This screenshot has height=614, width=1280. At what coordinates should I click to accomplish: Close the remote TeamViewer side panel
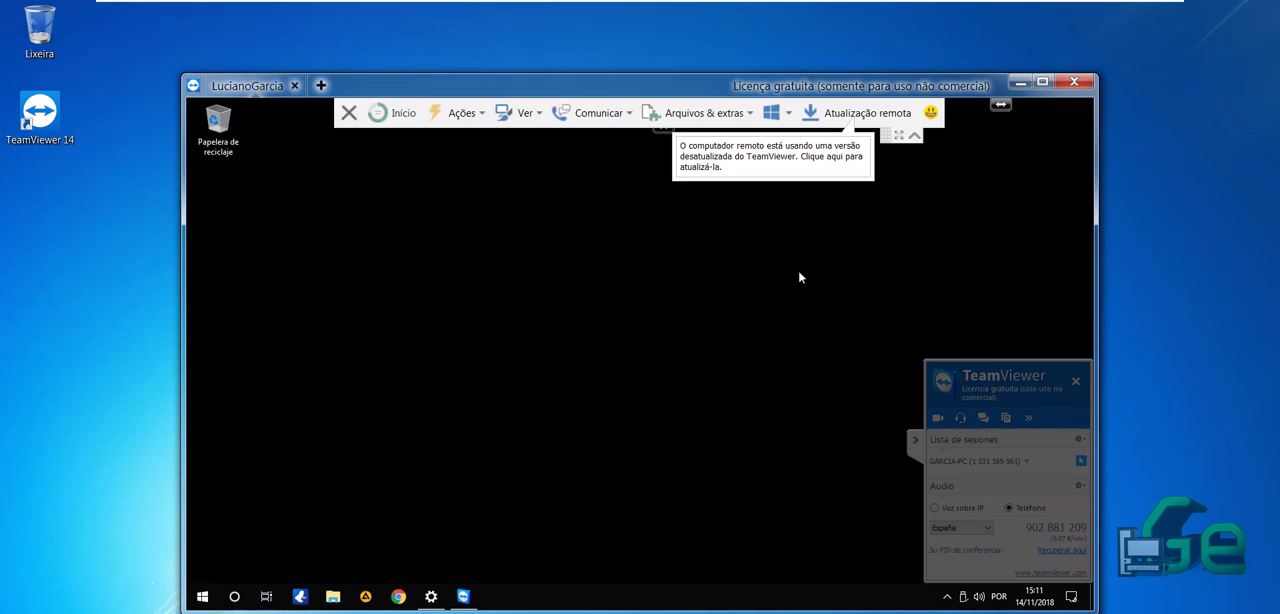coord(1076,381)
